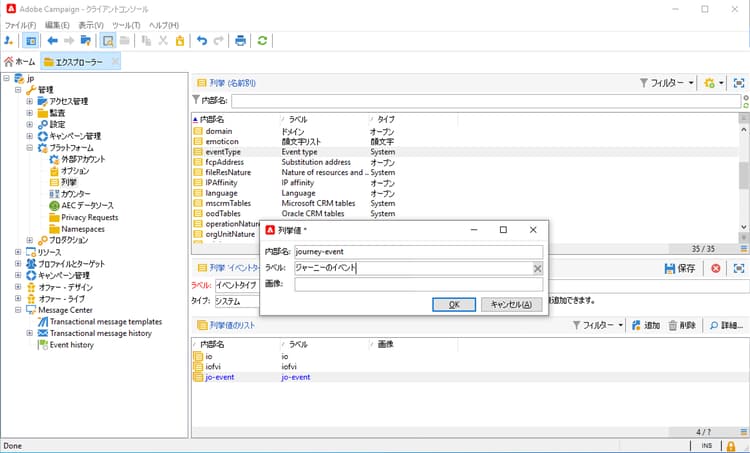Click the 保存 save button
The width and height of the screenshot is (750, 453).
pos(680,268)
